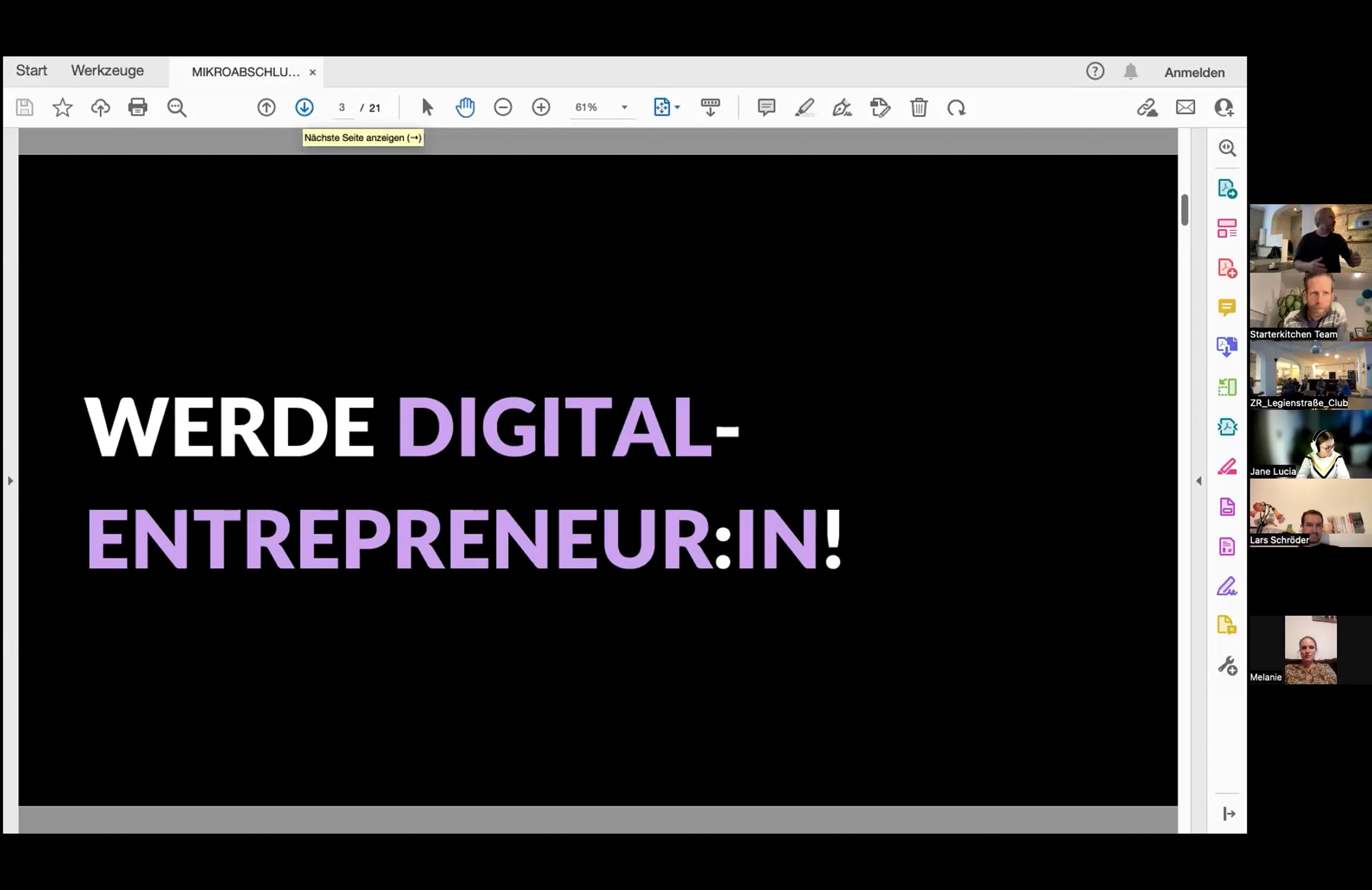
Task: Zoom out with minus icon
Action: pyautogui.click(x=502, y=107)
